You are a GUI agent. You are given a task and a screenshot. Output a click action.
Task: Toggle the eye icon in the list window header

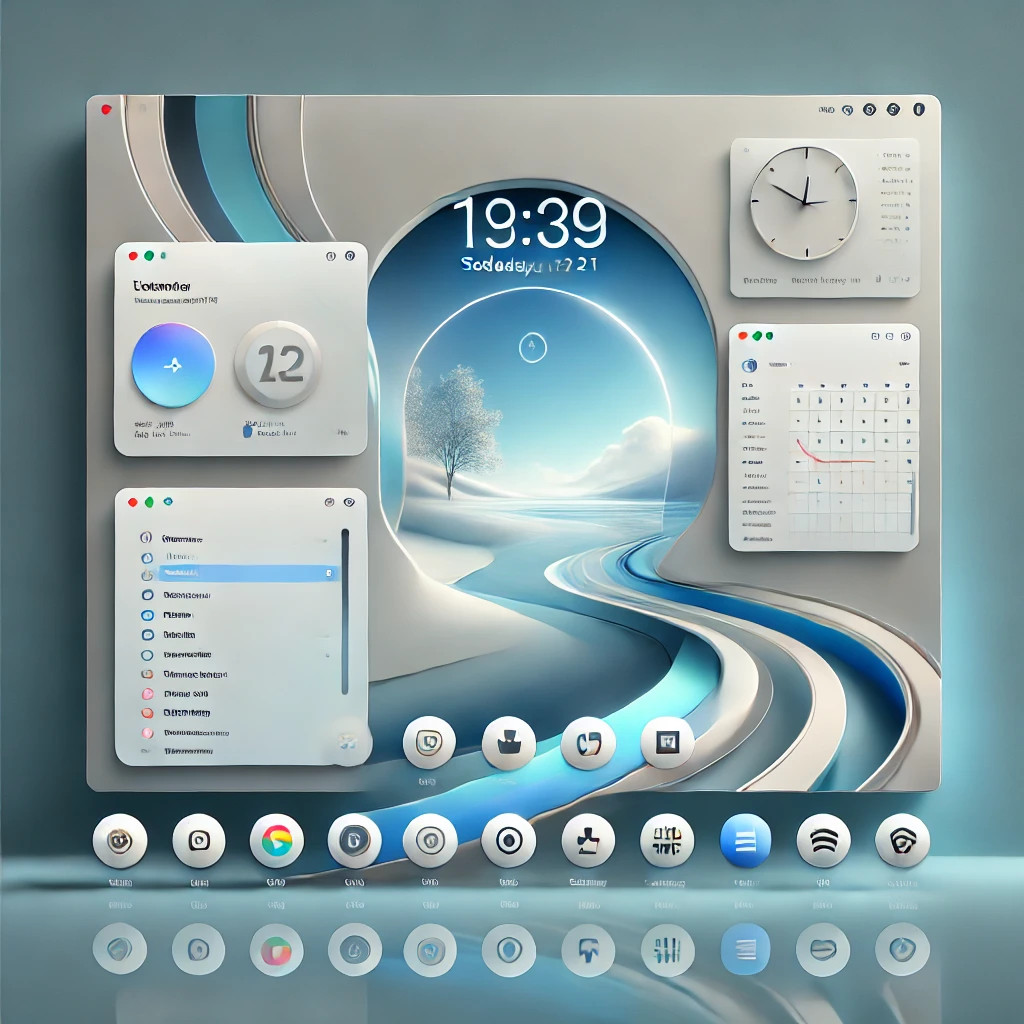click(349, 502)
